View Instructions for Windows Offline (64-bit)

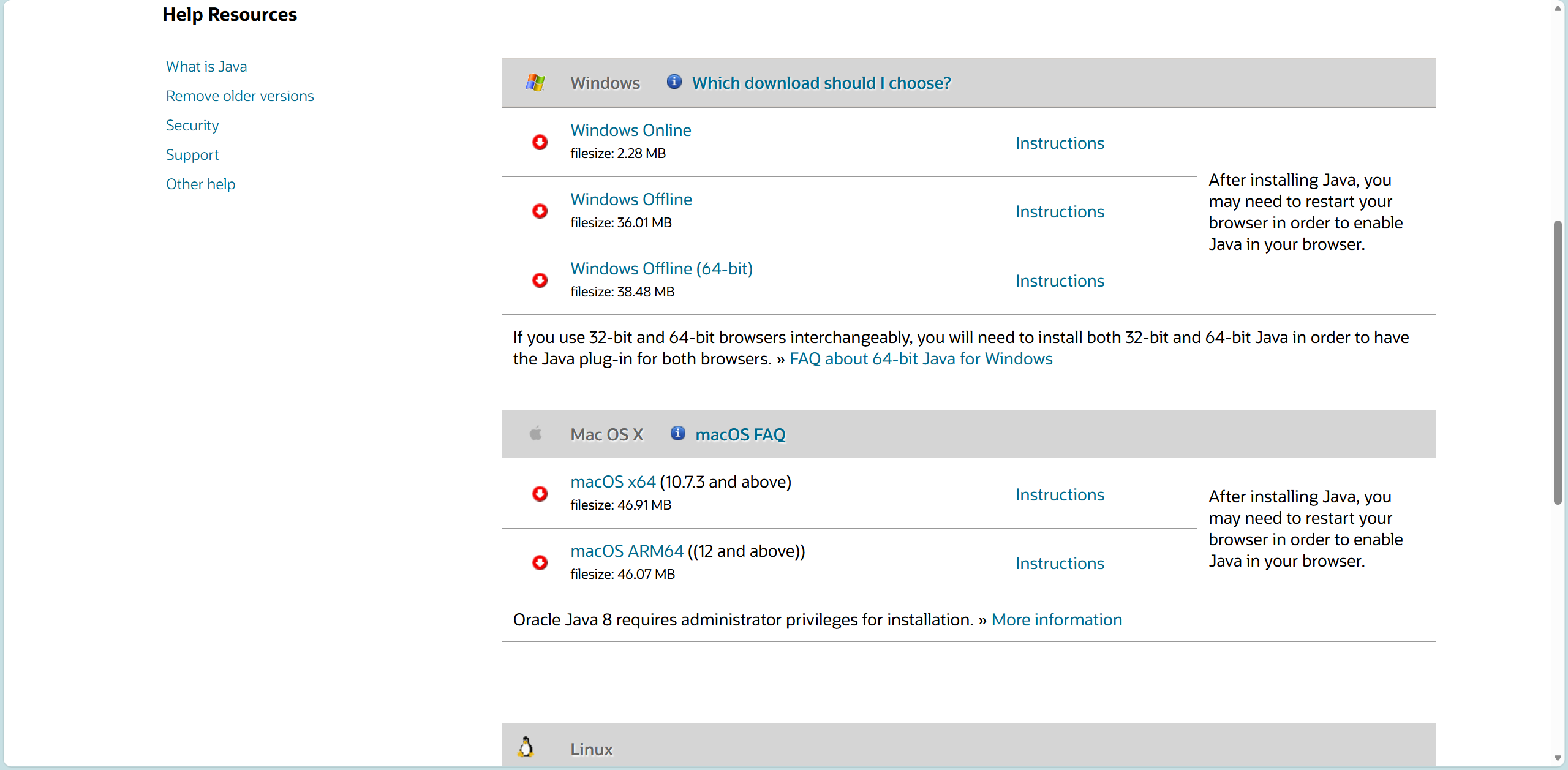1060,281
